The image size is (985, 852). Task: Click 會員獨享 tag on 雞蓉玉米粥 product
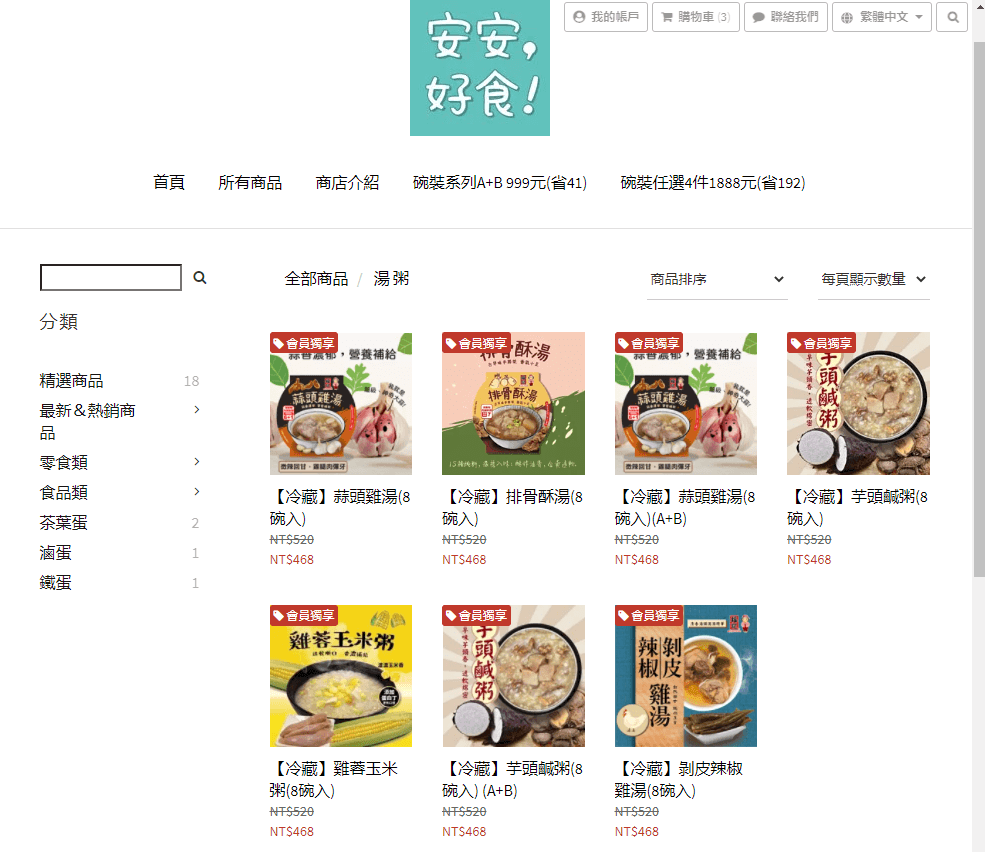point(304,616)
